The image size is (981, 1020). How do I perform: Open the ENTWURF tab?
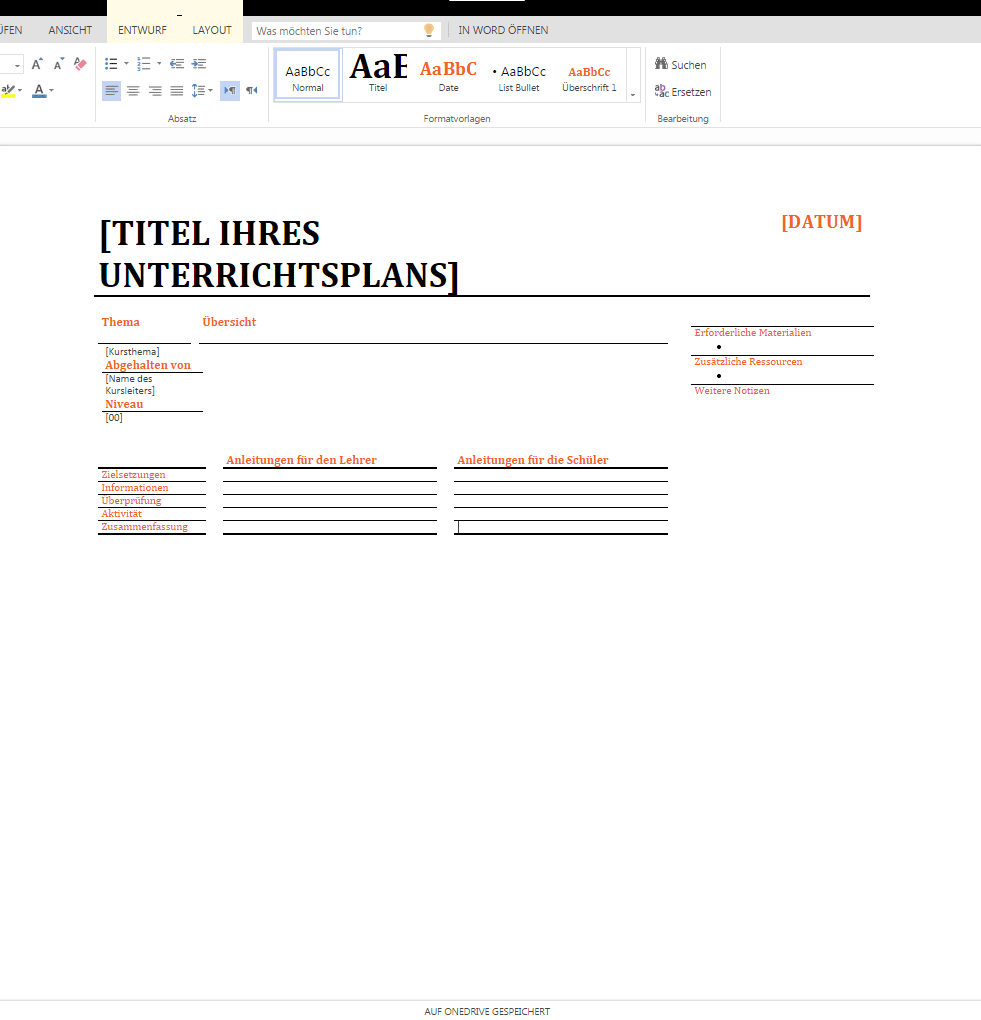[x=142, y=30]
